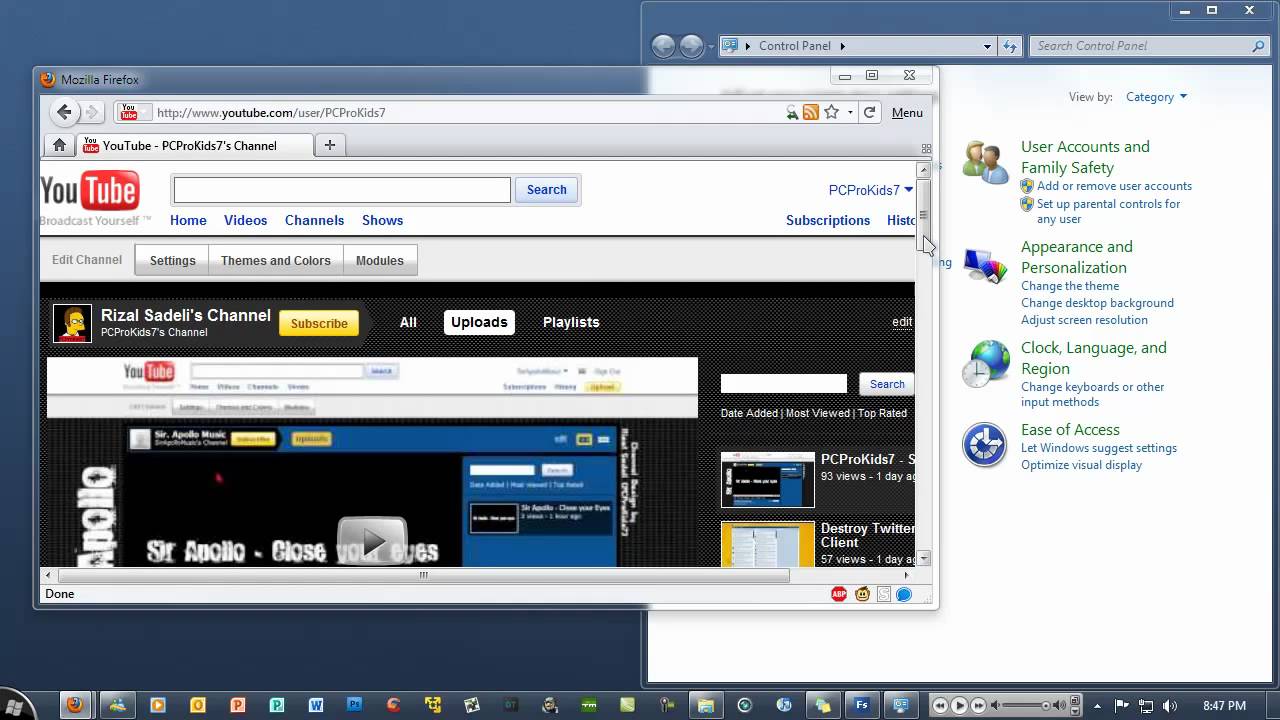Sort channel videos by Most Viewed
The width and height of the screenshot is (1280, 720).
817,413
